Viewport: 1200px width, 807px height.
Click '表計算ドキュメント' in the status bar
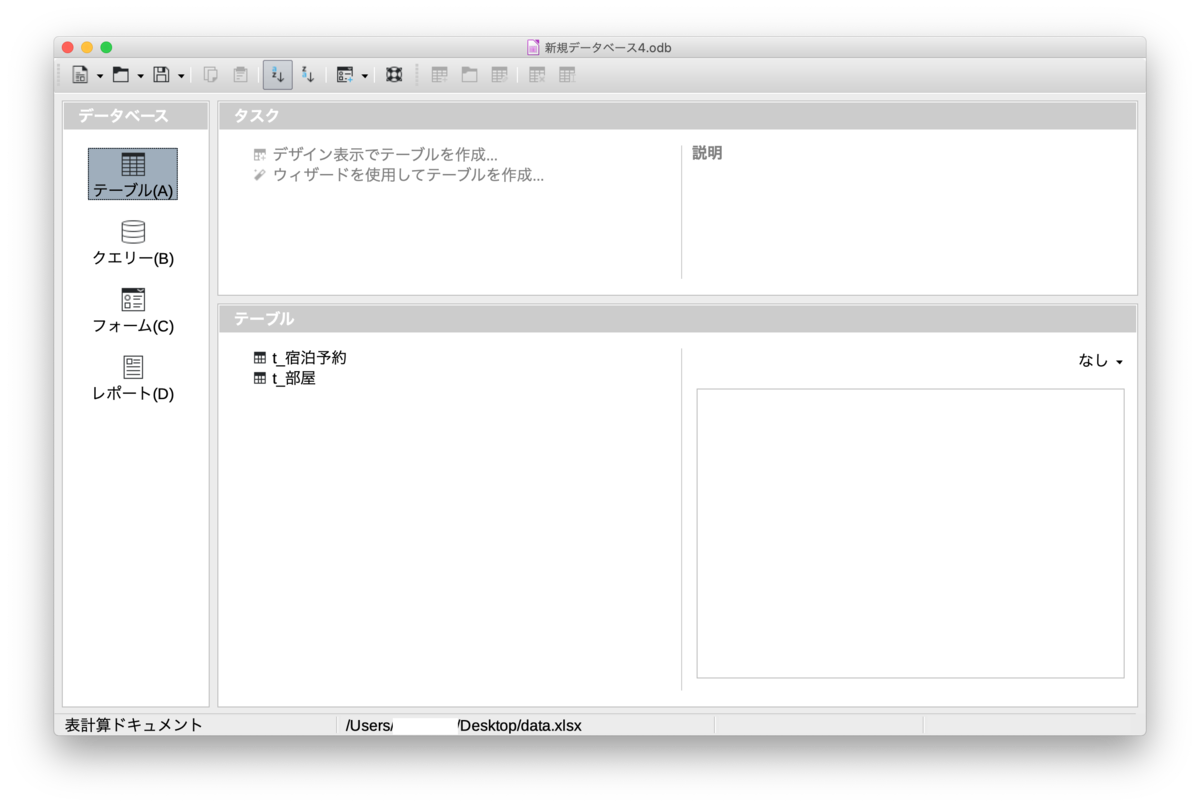(134, 725)
